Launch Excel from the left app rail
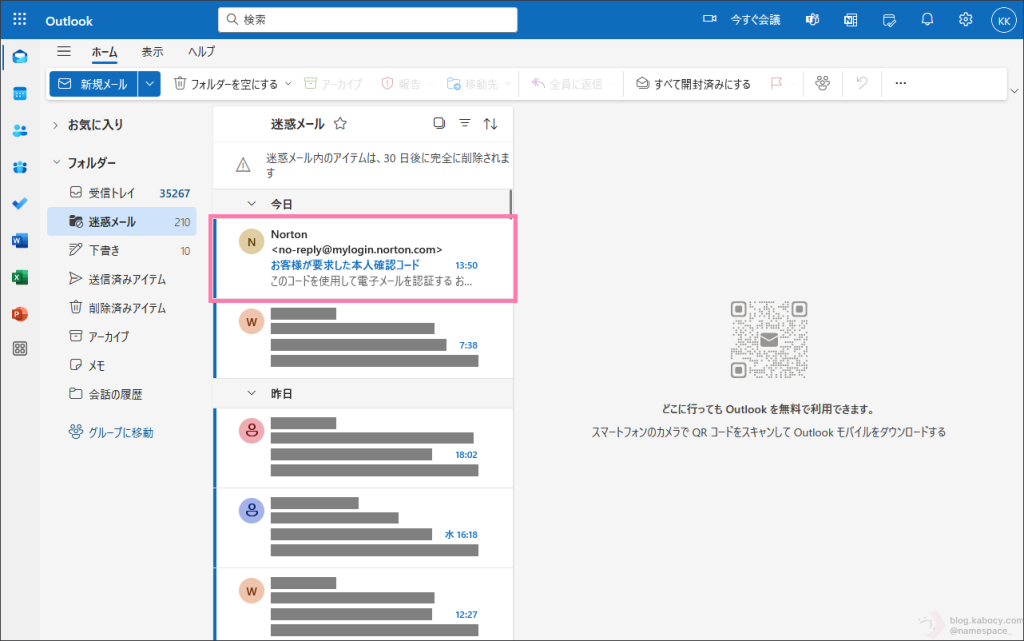The width and height of the screenshot is (1024, 641). point(20,277)
